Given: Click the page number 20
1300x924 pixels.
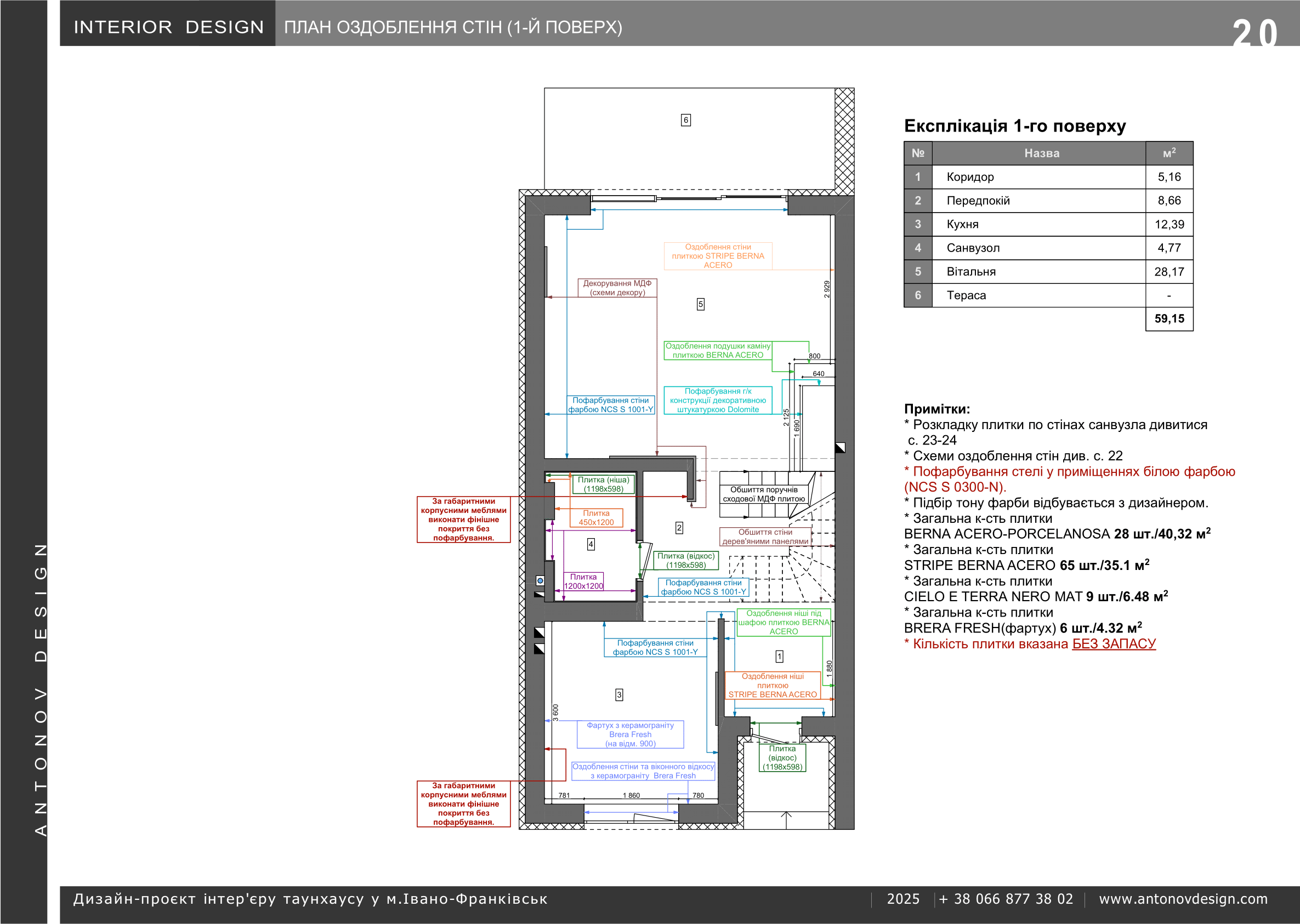Looking at the screenshot, I should click(x=1255, y=33).
